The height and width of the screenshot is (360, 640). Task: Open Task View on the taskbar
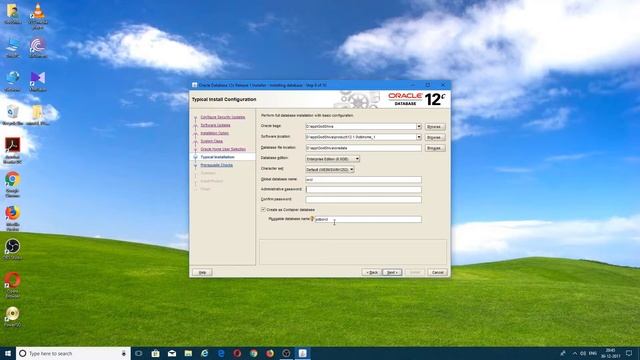[x=139, y=353]
